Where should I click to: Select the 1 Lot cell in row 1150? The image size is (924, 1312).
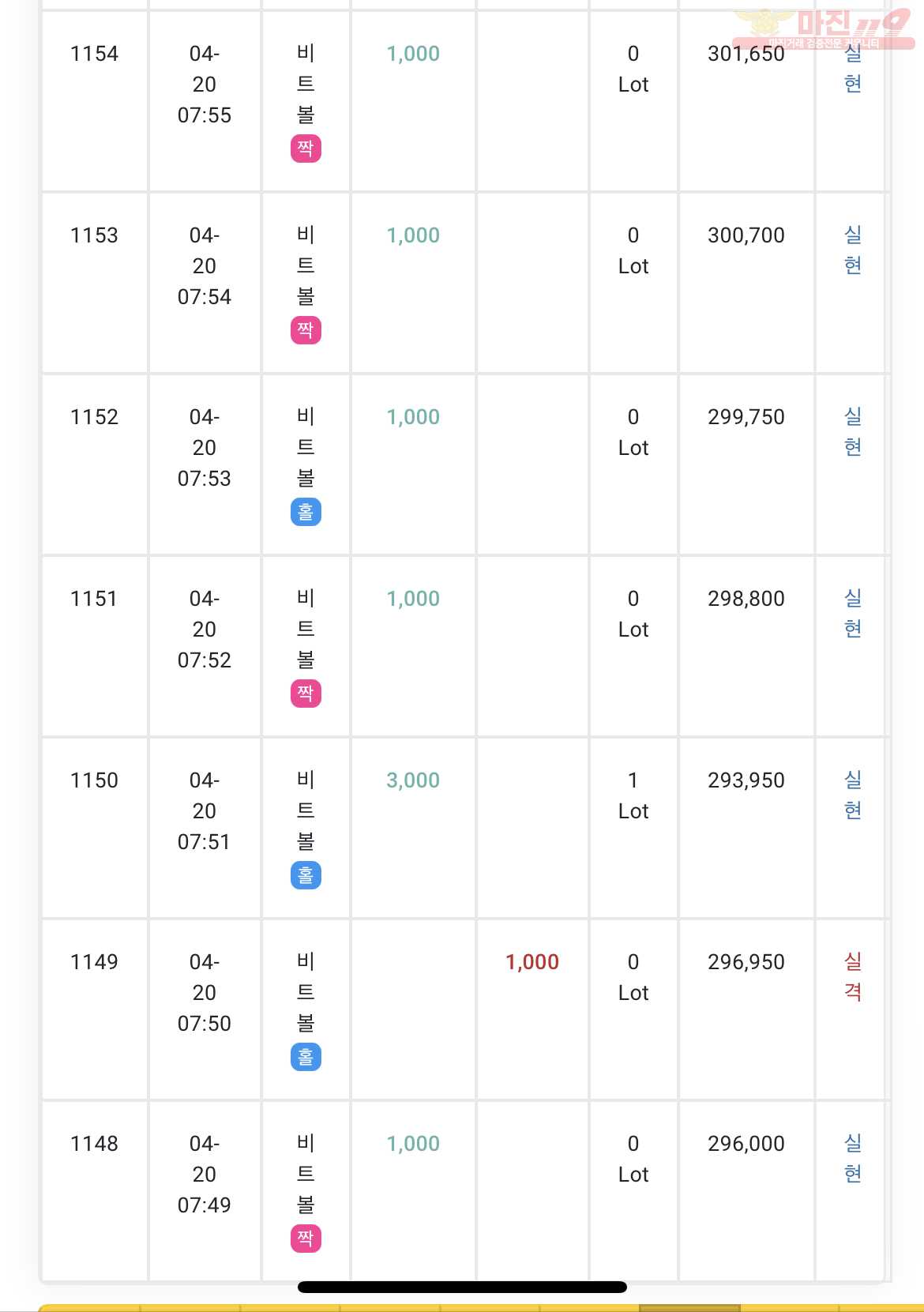[x=633, y=795]
